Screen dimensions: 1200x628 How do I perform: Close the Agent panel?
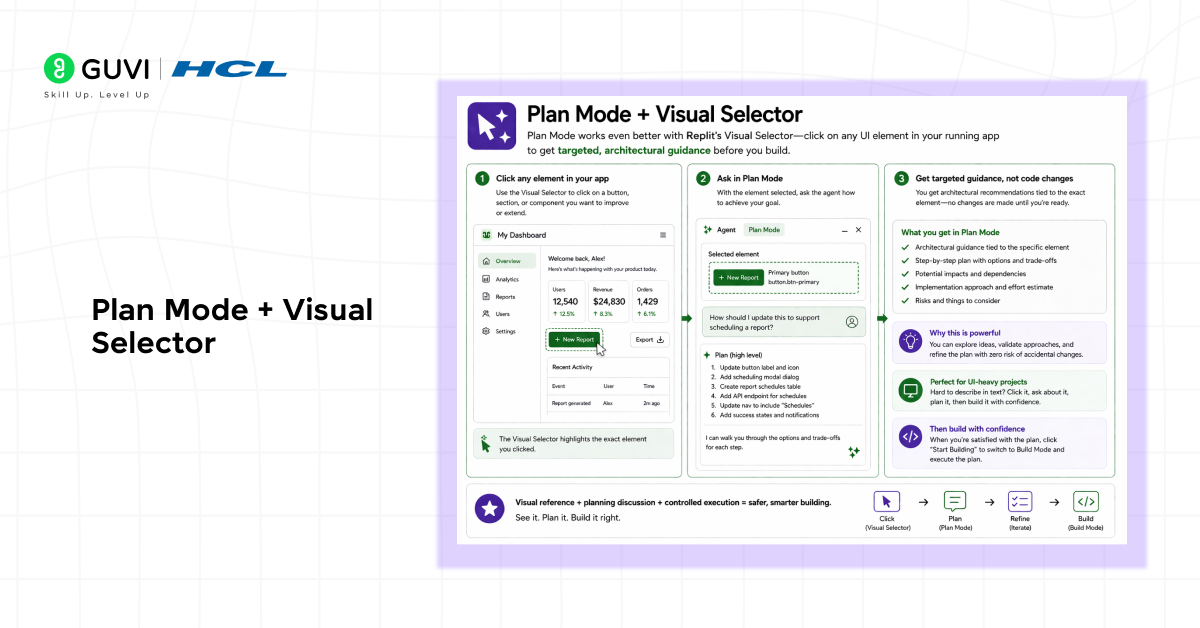(858, 229)
